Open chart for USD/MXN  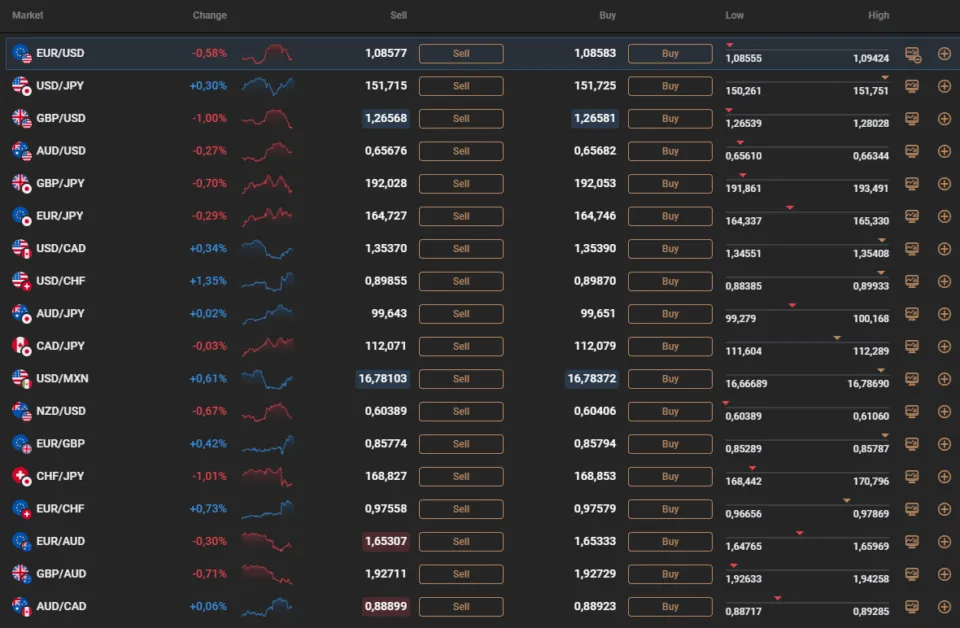click(x=911, y=379)
